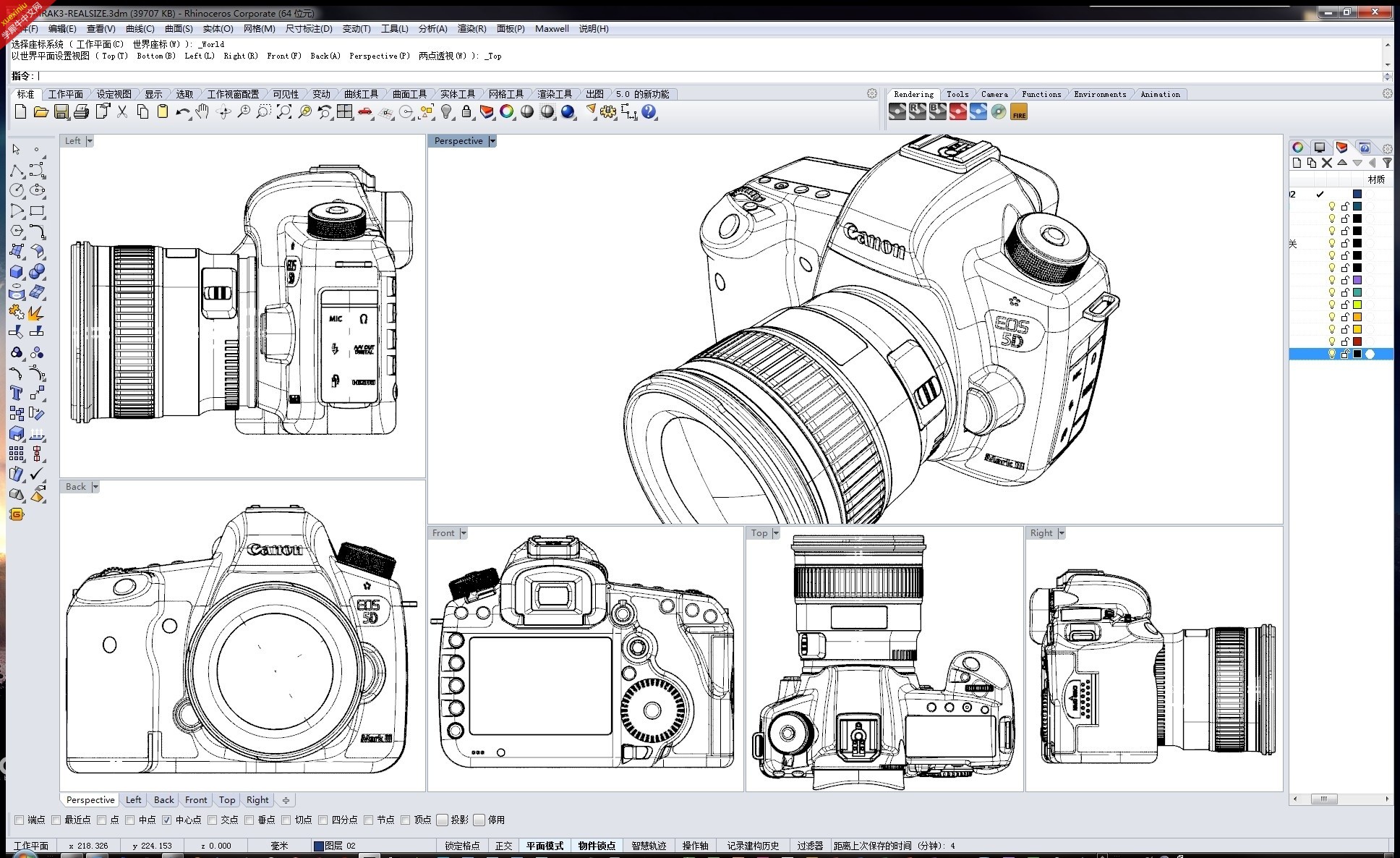
Task: Click the light bulb Hide objects icon
Action: 447,111
